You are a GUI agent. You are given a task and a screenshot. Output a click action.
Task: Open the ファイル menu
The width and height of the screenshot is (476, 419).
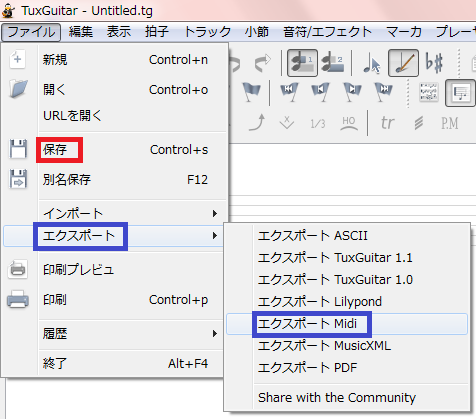(x=31, y=32)
